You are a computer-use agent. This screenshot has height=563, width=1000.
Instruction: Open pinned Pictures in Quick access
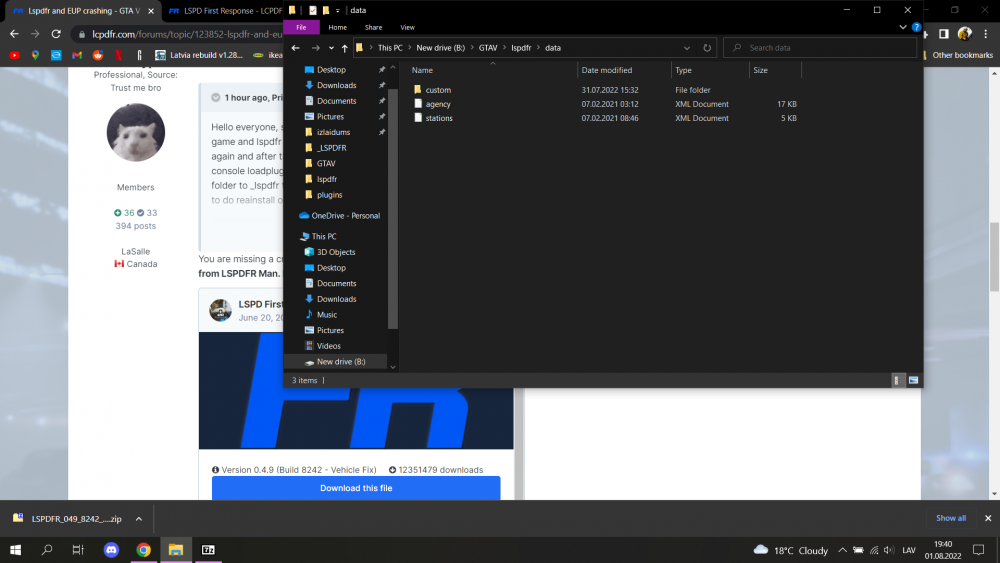pos(330,117)
